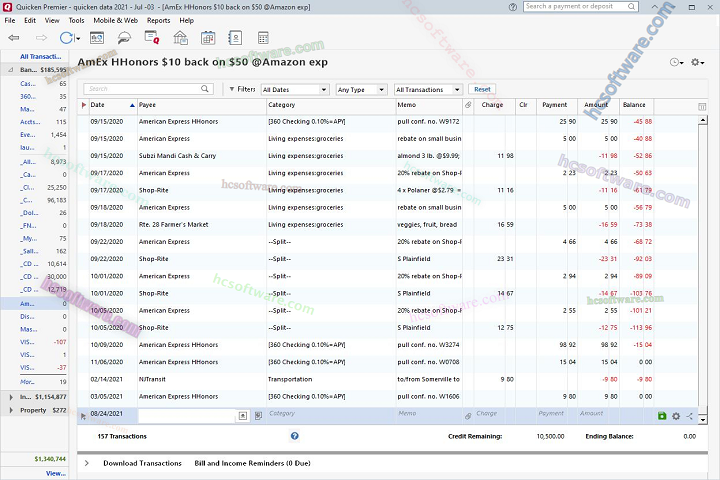Open the payee list icon in the new transaction row
The image size is (720, 480).
[x=243, y=416]
